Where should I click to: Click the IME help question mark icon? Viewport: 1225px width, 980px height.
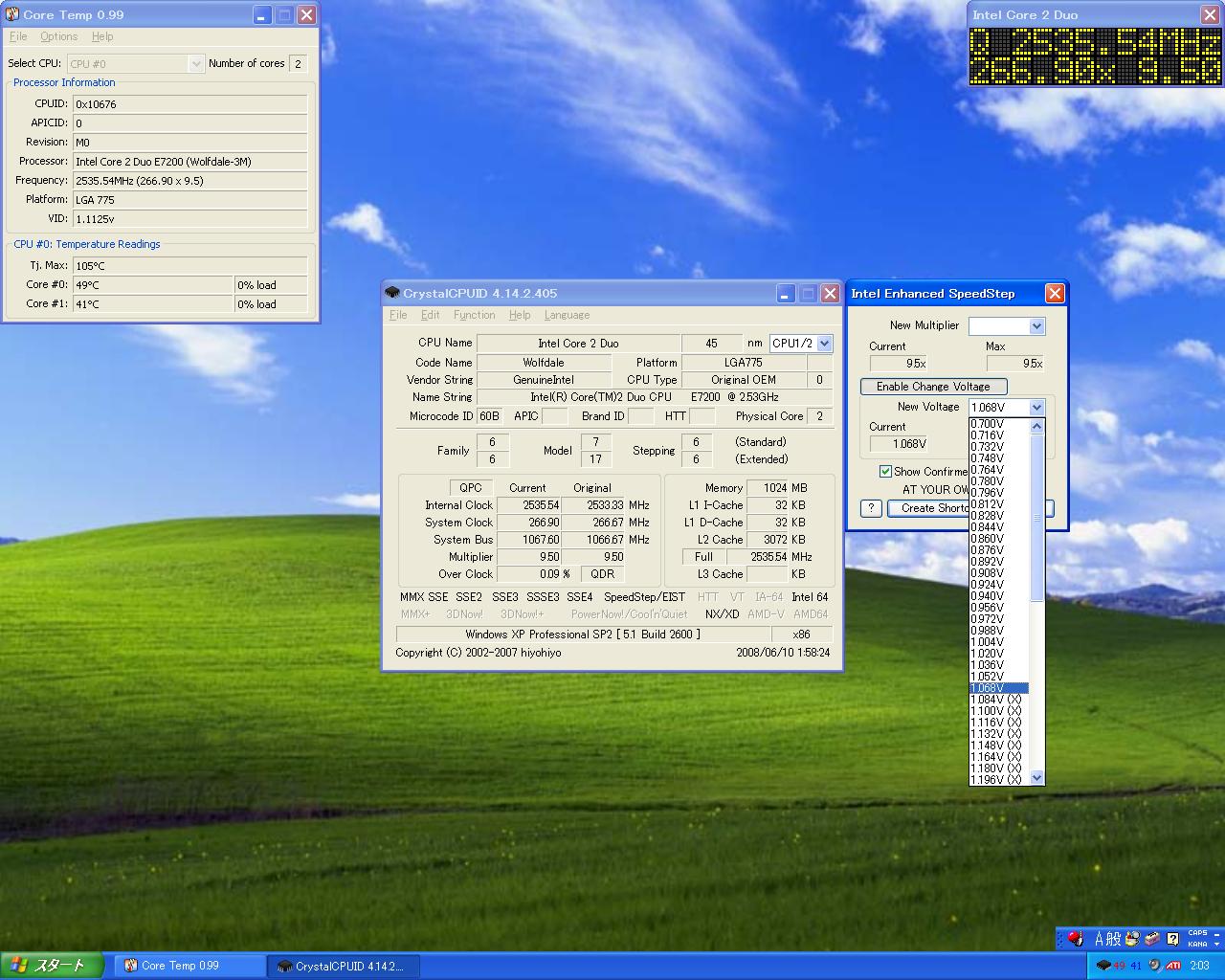(x=1172, y=939)
